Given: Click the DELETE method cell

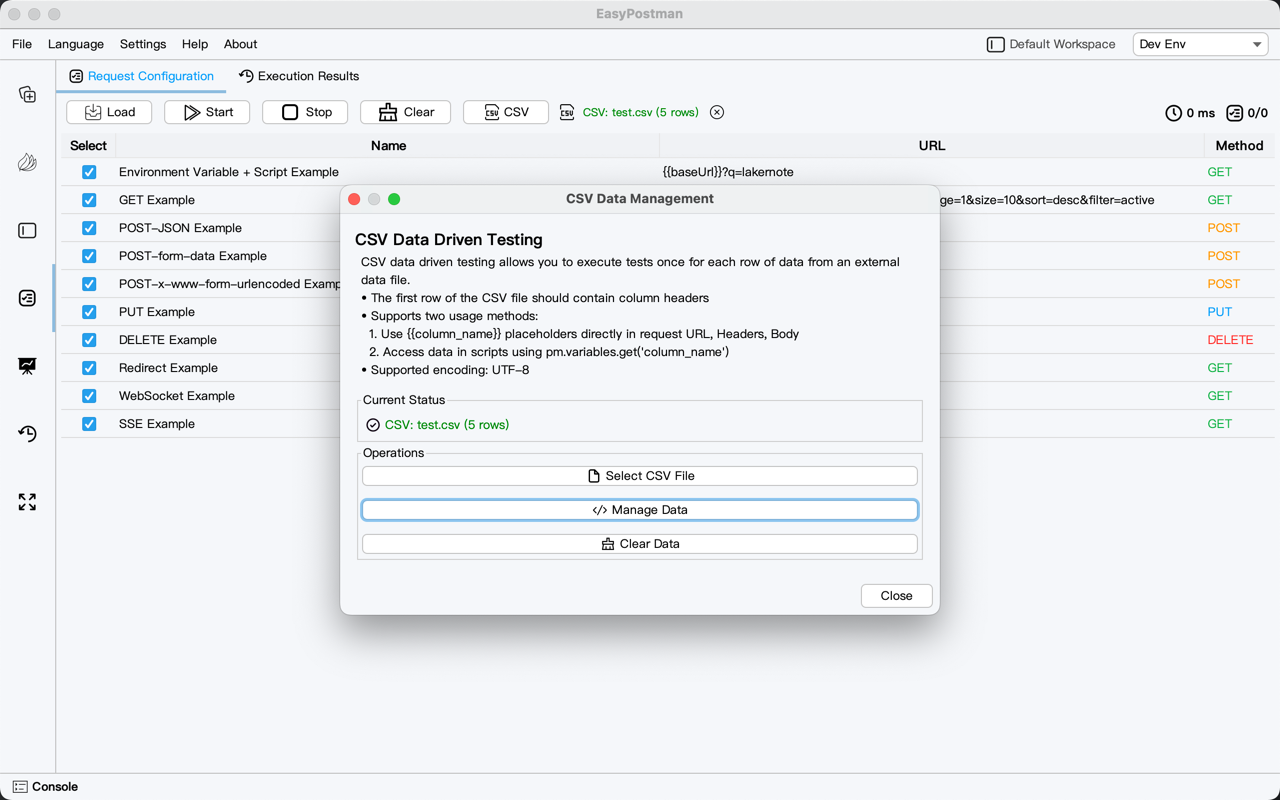Looking at the screenshot, I should click(1230, 340).
